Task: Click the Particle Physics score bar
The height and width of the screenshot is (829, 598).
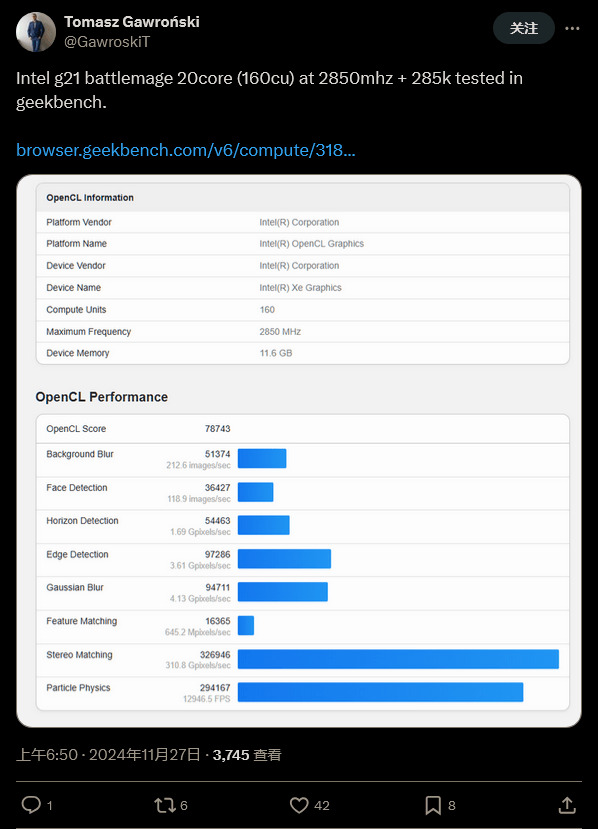Action: [x=381, y=692]
